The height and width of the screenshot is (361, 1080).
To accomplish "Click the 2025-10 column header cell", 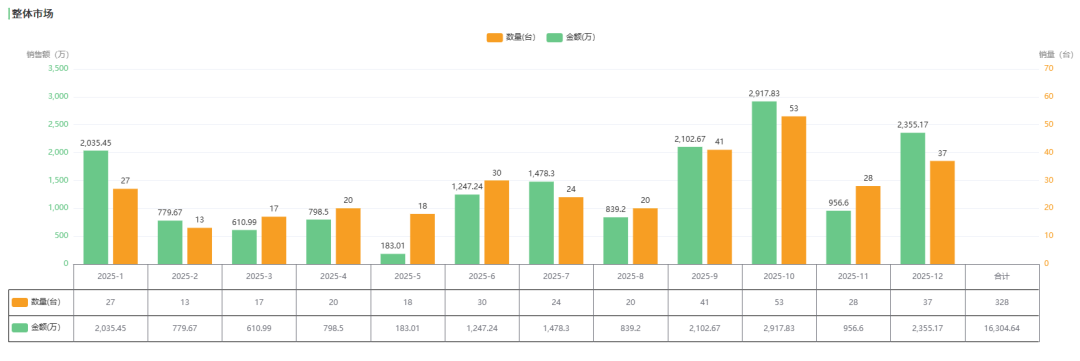I will 780,276.
